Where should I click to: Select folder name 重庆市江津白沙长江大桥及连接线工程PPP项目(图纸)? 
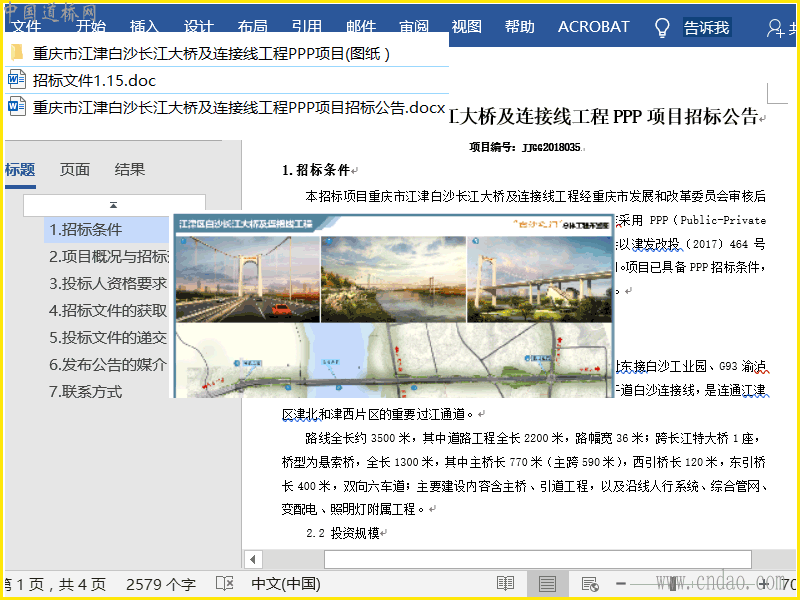(x=211, y=54)
